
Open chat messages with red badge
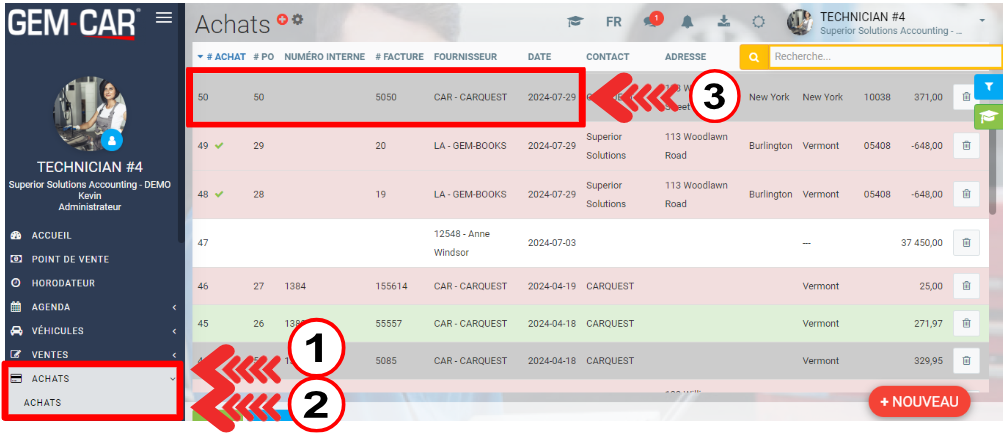[x=652, y=22]
